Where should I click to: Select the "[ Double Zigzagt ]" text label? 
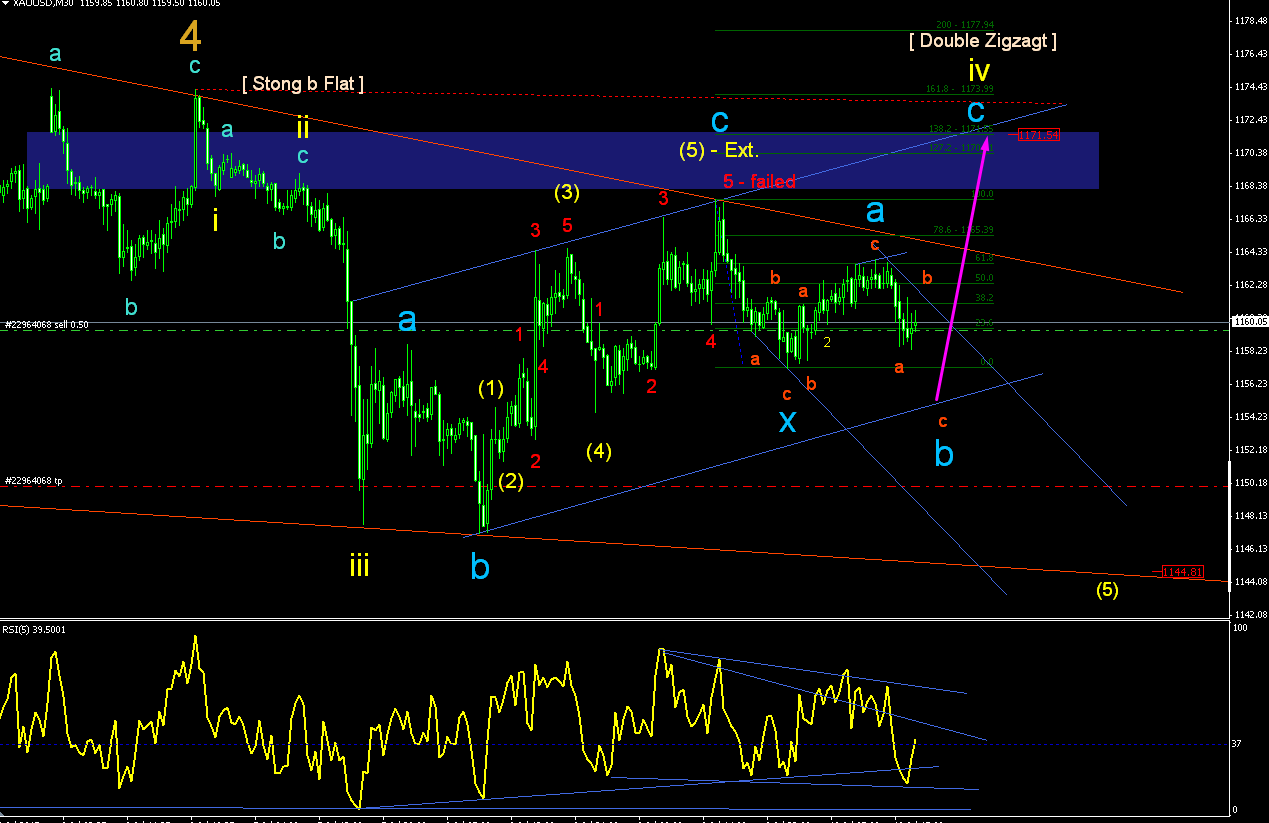coord(982,41)
